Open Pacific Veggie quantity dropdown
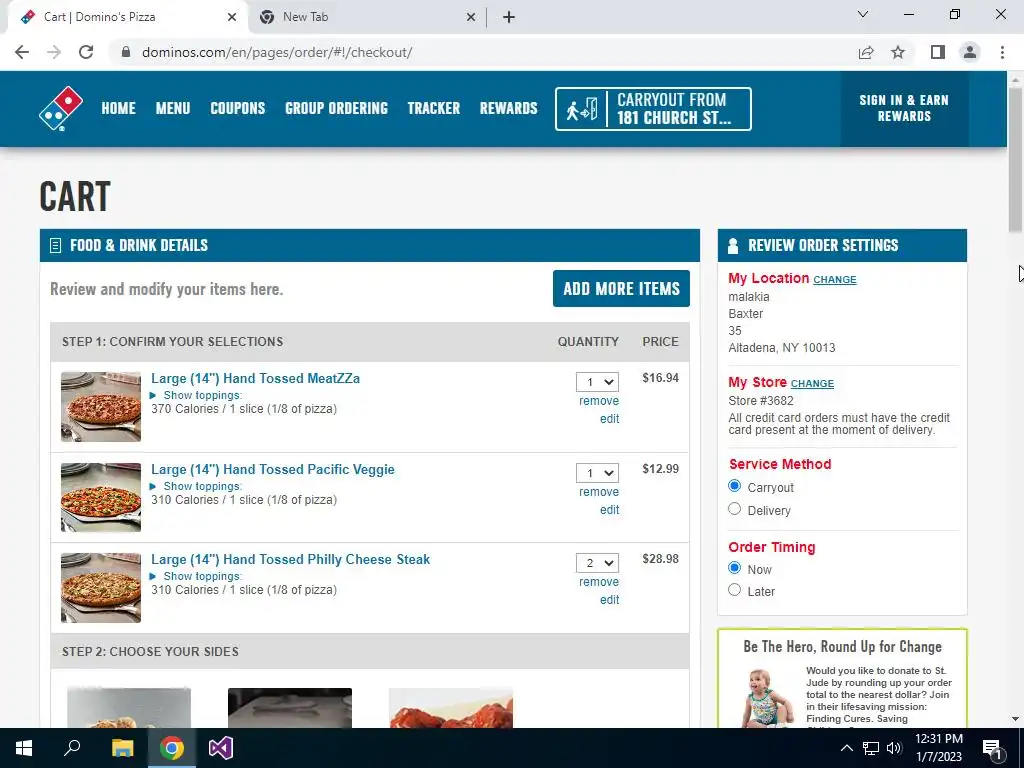The height and width of the screenshot is (768, 1024). tap(597, 473)
